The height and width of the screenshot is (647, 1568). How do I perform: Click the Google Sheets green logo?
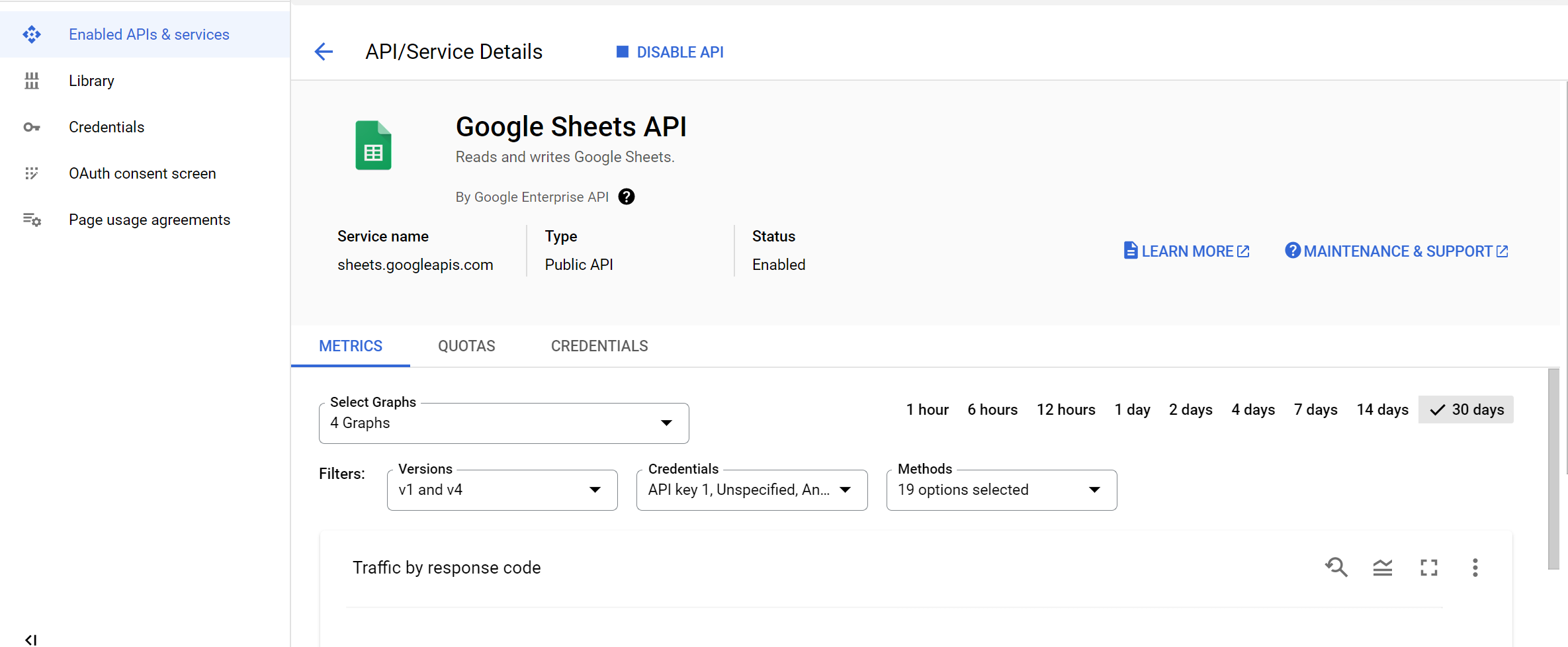point(373,145)
